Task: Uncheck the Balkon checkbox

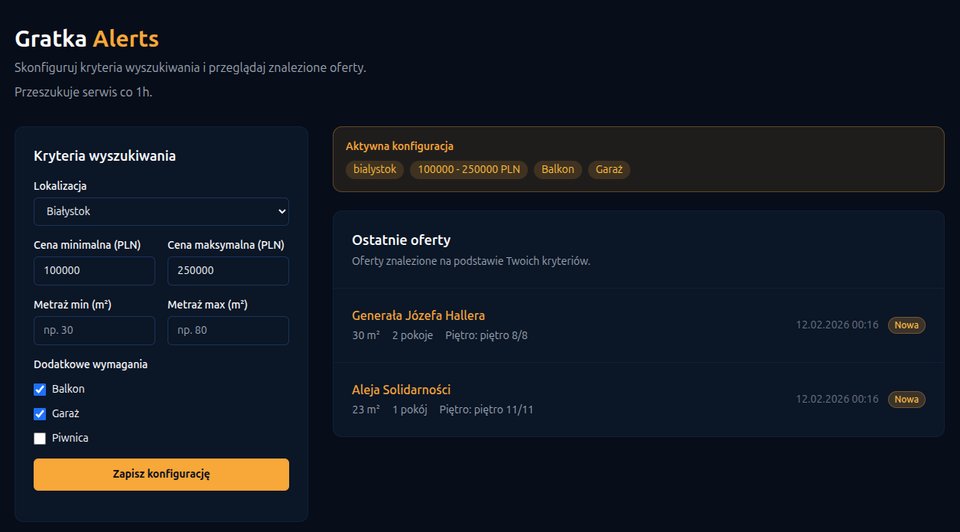Action: pyautogui.click(x=40, y=389)
